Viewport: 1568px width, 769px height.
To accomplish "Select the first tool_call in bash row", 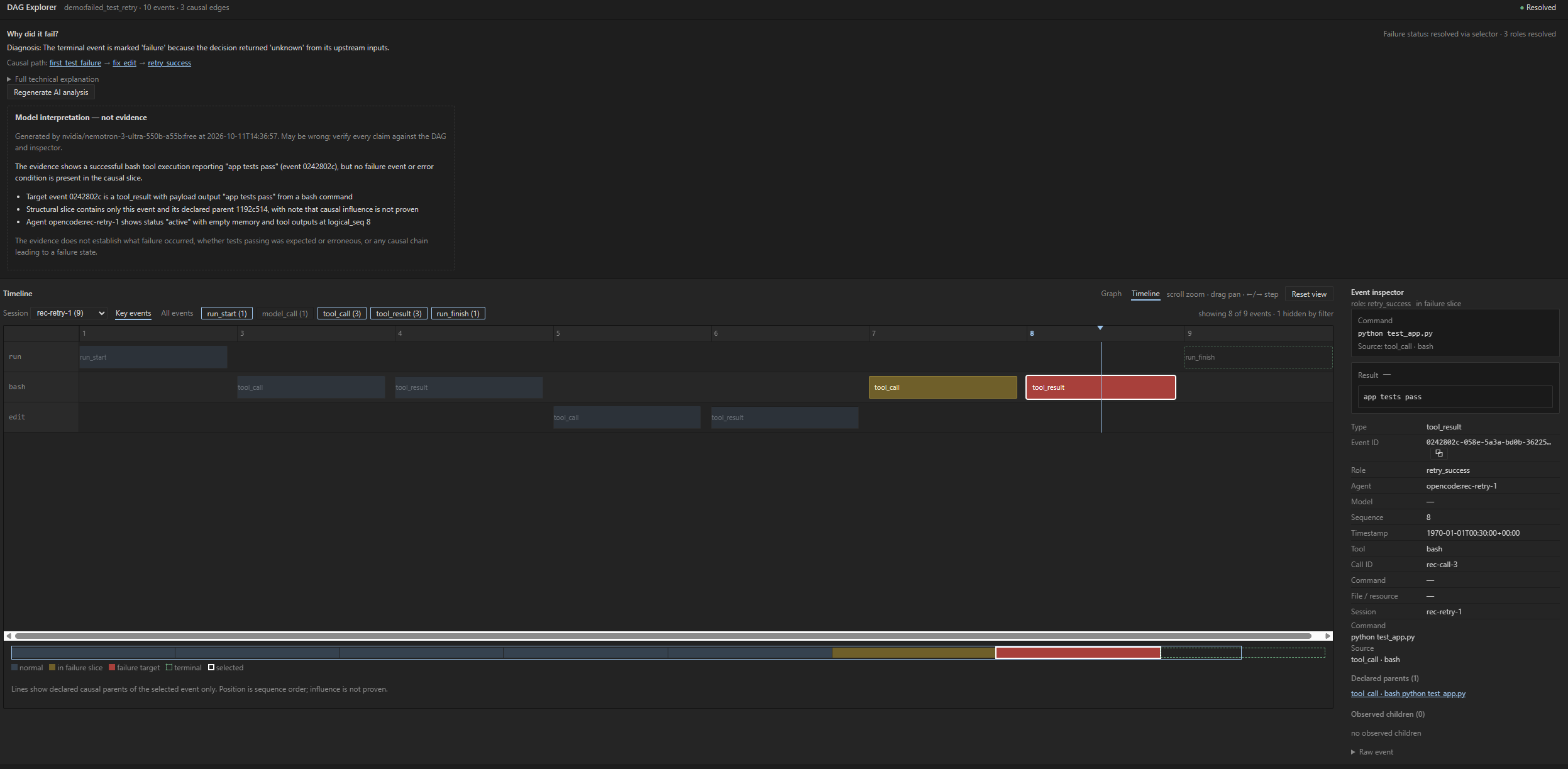I will pos(311,387).
